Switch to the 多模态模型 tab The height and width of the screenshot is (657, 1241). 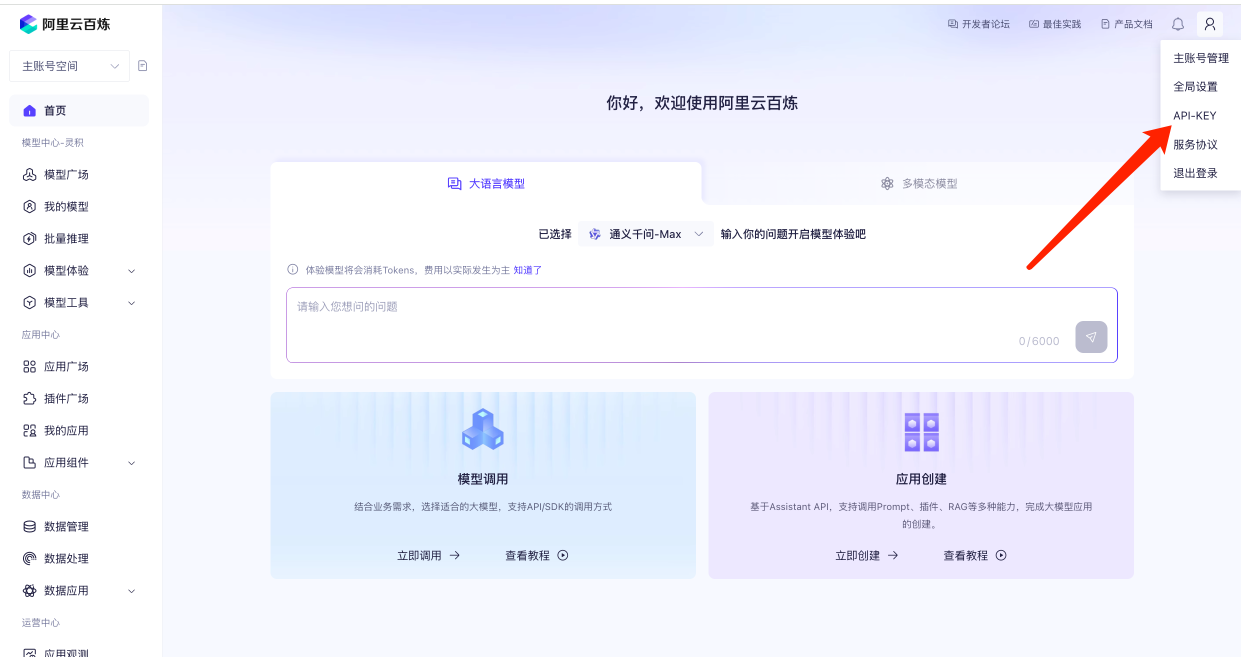click(918, 184)
